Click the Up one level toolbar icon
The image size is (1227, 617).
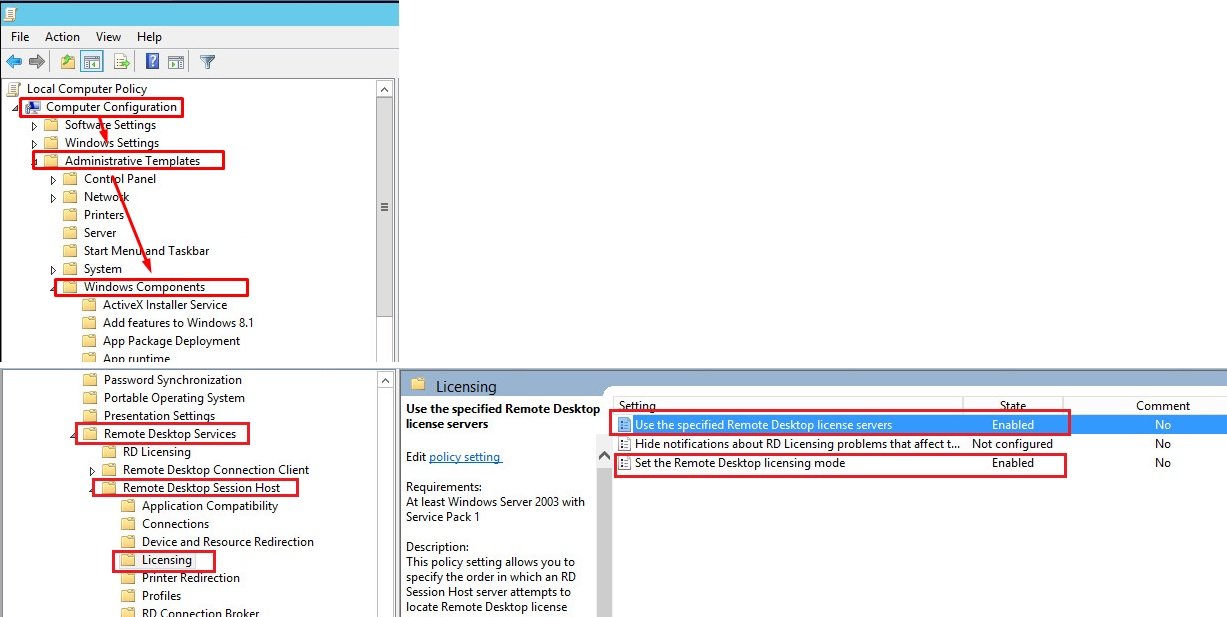point(68,62)
